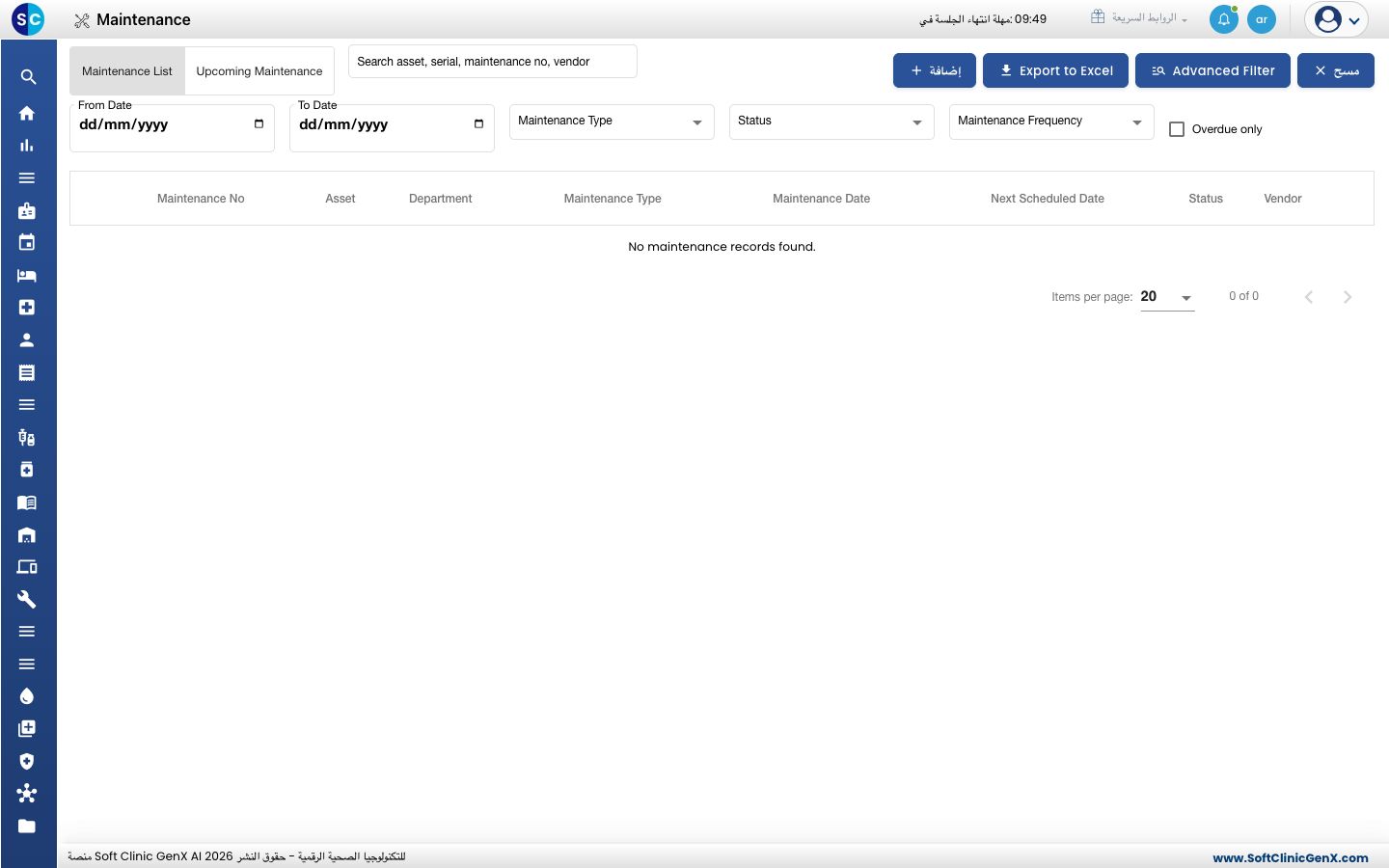Click Export to Excel button

click(x=1055, y=70)
